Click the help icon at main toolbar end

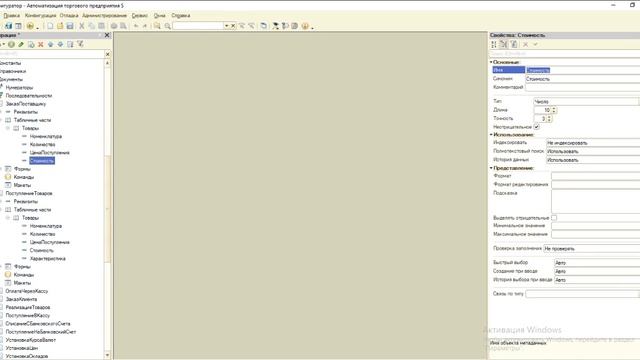tap(305, 26)
